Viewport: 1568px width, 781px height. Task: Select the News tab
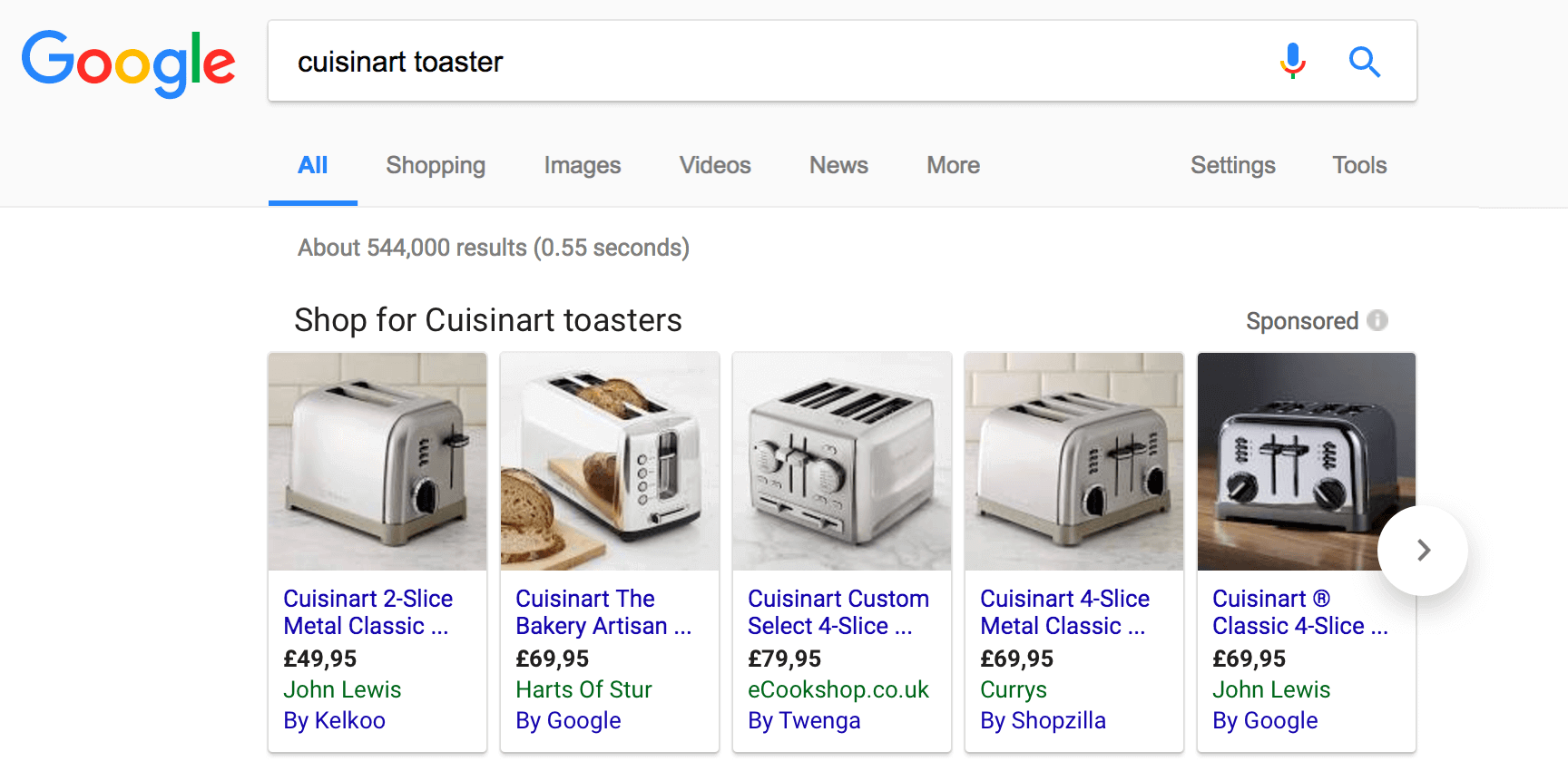tap(838, 165)
